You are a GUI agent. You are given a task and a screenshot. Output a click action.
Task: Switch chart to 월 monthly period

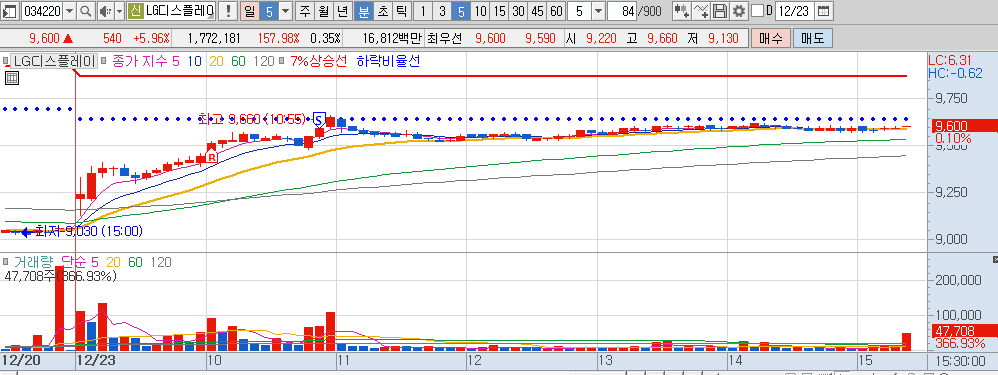pos(324,10)
